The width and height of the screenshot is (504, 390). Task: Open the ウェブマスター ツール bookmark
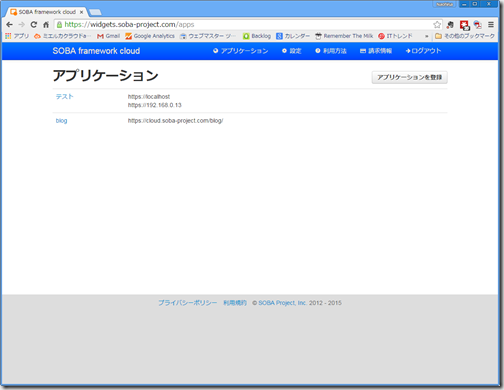click(x=208, y=36)
